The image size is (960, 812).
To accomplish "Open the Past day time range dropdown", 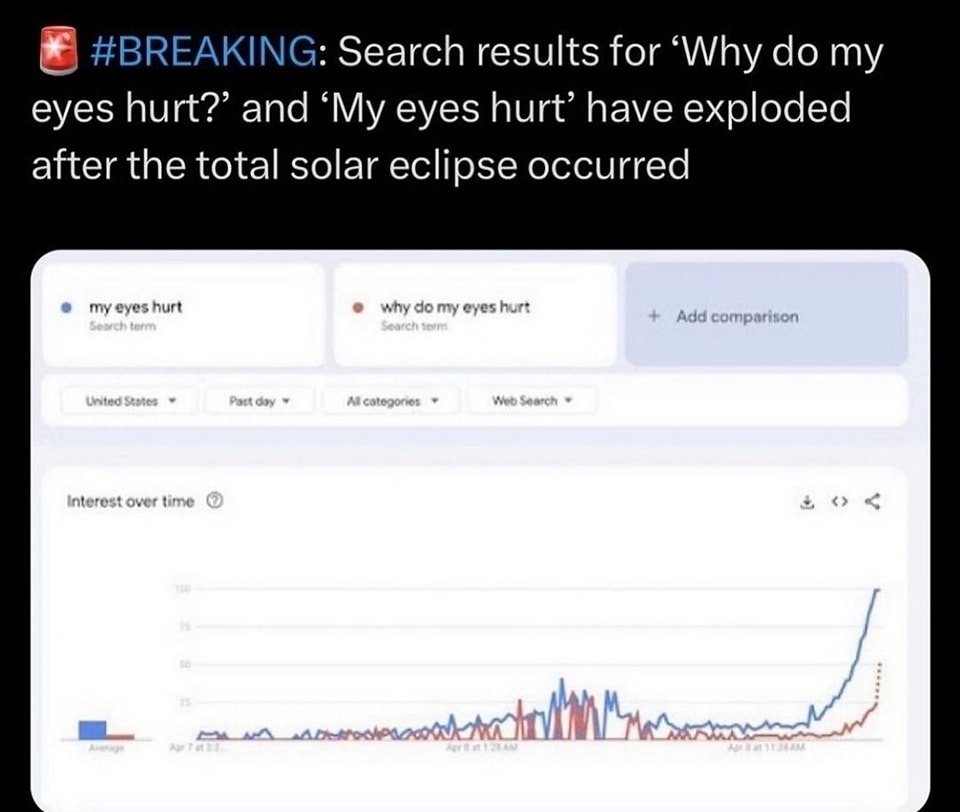I will coord(260,401).
